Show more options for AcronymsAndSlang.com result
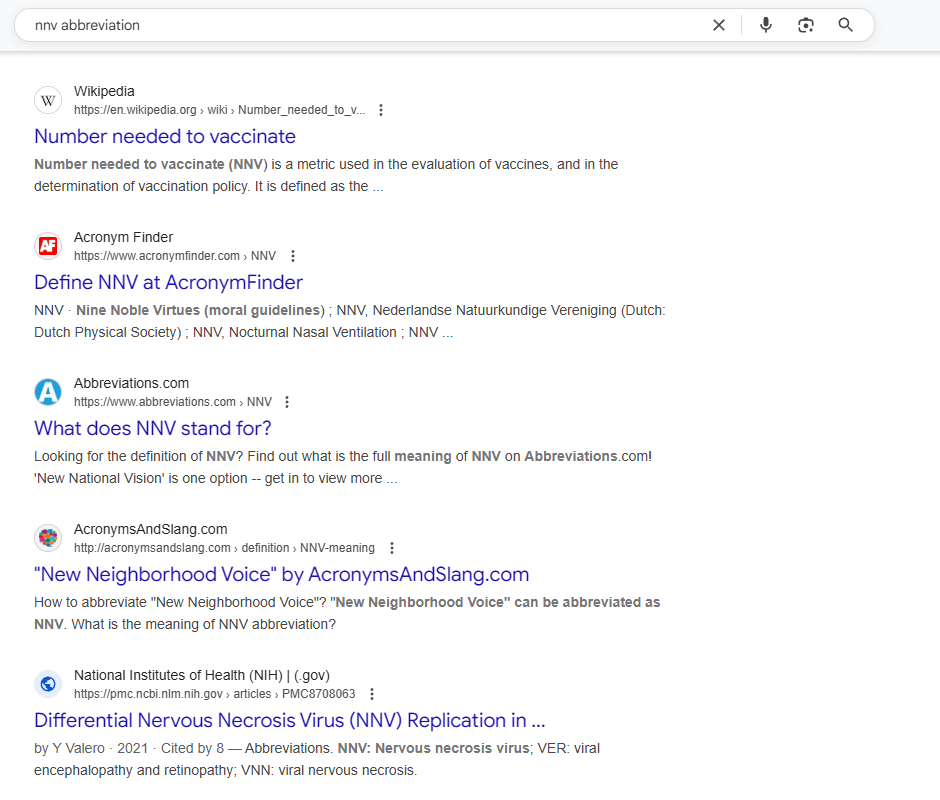The height and width of the screenshot is (800, 940). 392,548
